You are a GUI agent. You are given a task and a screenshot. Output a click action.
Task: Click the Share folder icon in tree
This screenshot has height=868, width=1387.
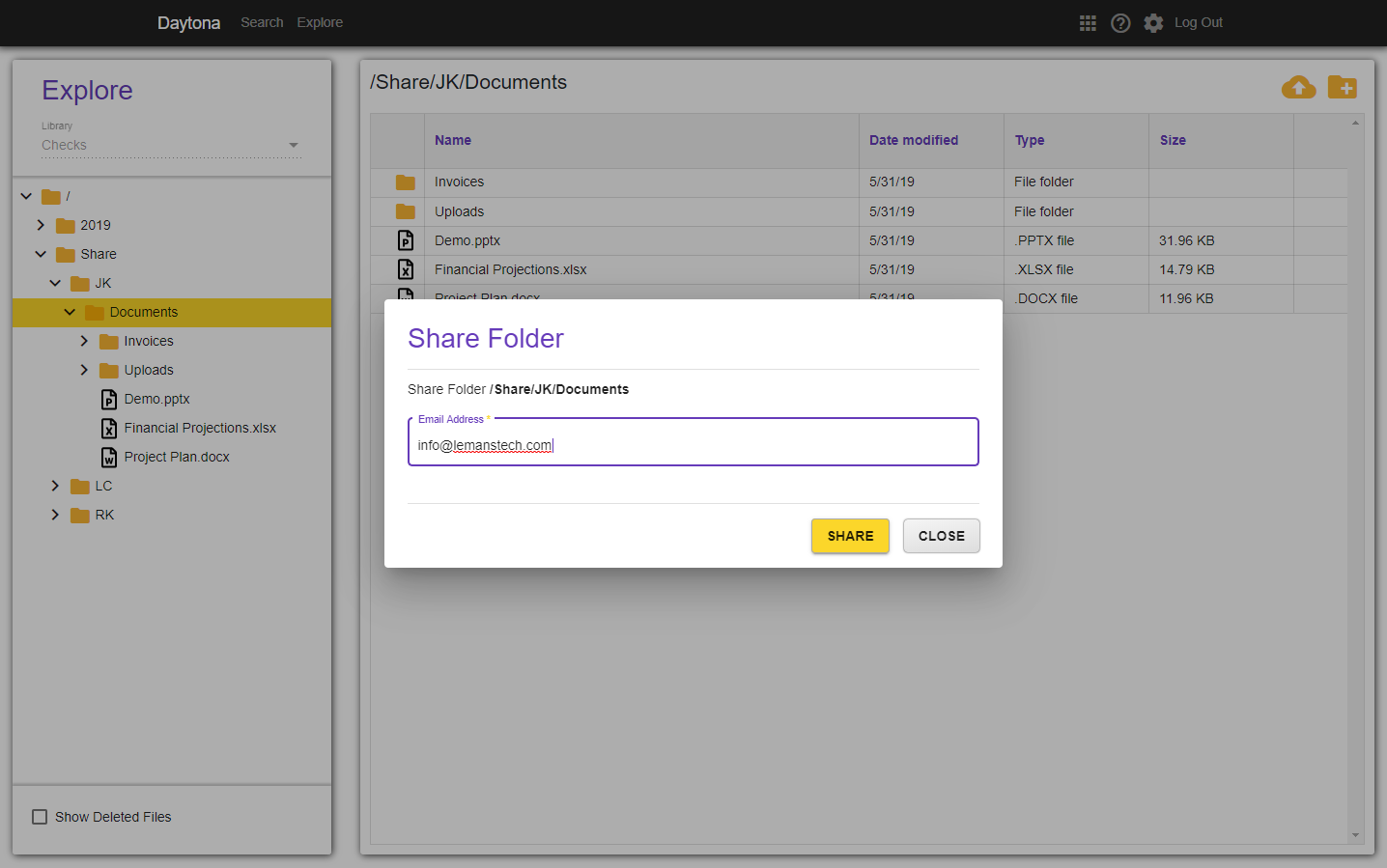click(66, 255)
